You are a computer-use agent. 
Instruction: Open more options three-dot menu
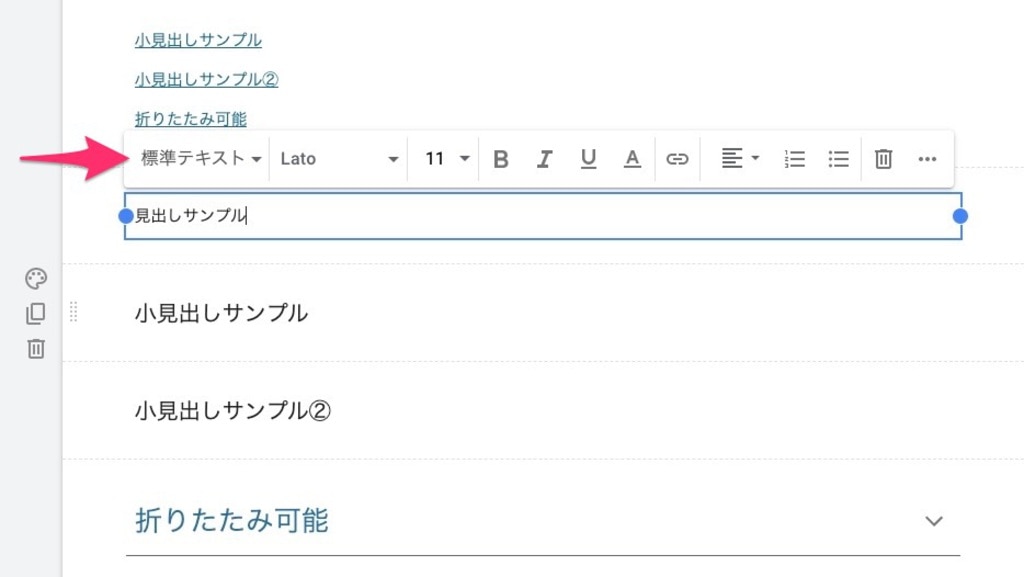pyautogui.click(x=927, y=159)
